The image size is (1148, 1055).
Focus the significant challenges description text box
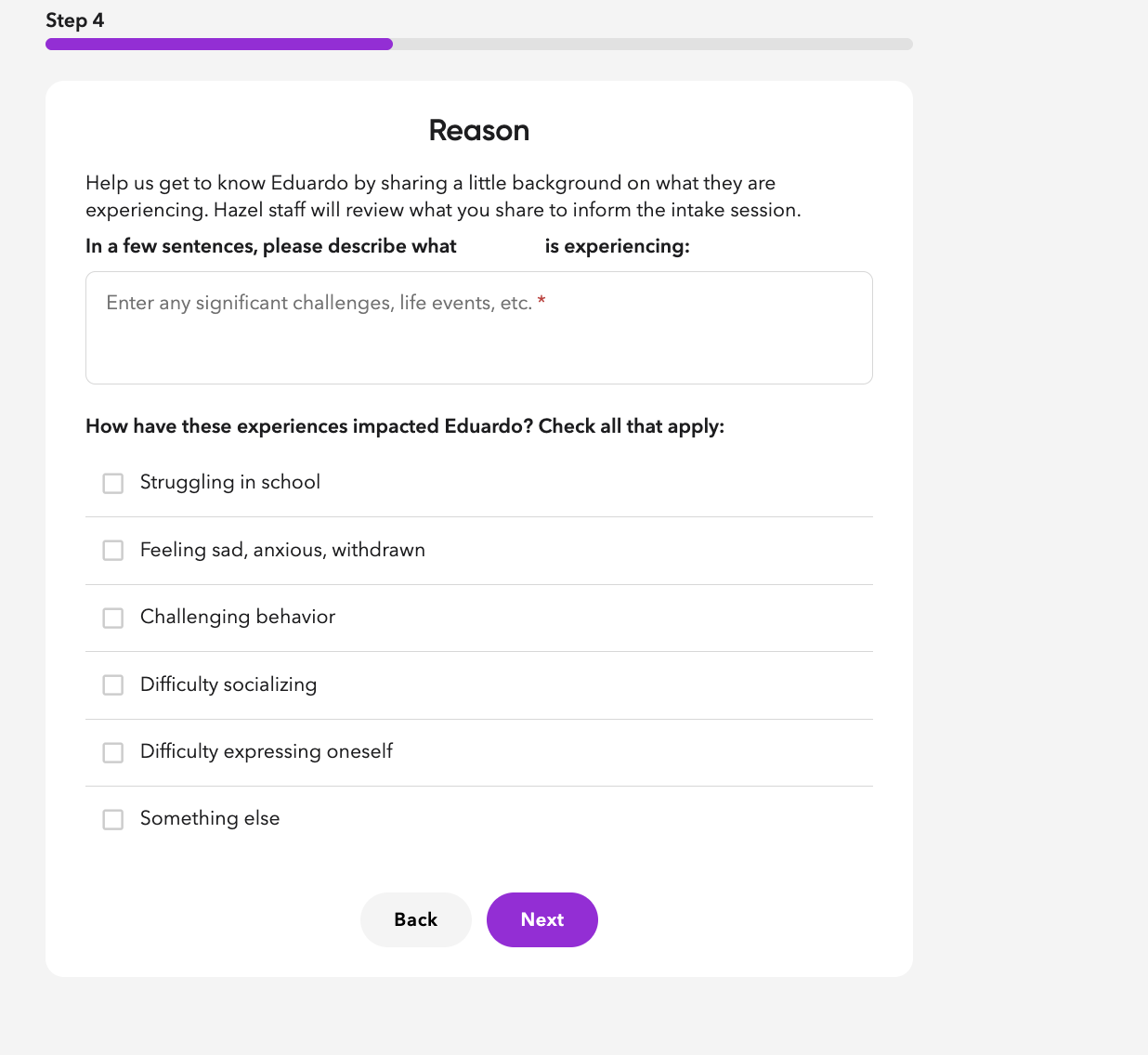tap(478, 339)
